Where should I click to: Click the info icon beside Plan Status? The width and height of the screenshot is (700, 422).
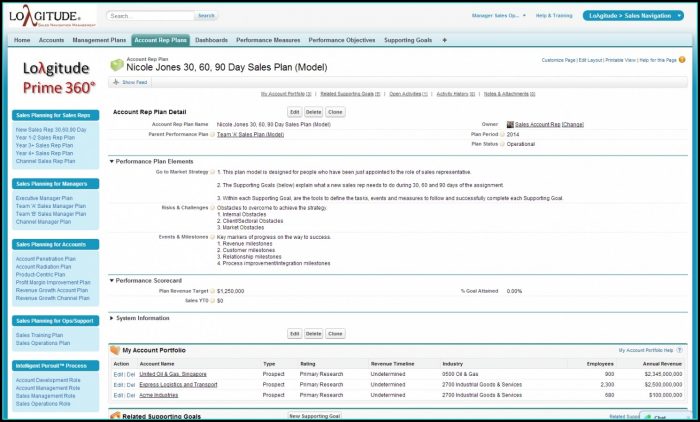tap(502, 144)
